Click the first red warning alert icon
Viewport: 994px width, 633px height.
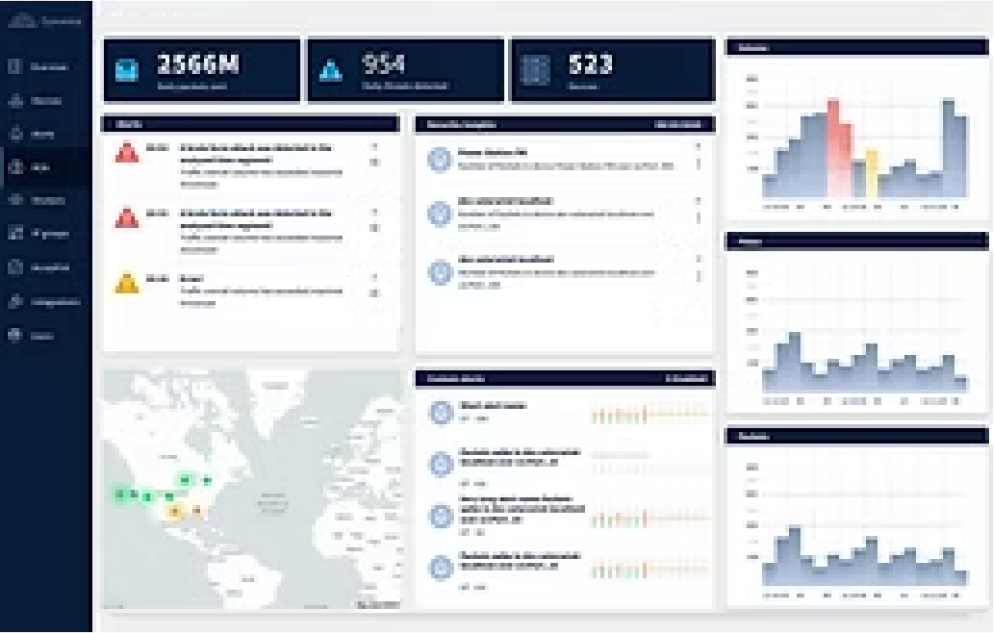127,152
